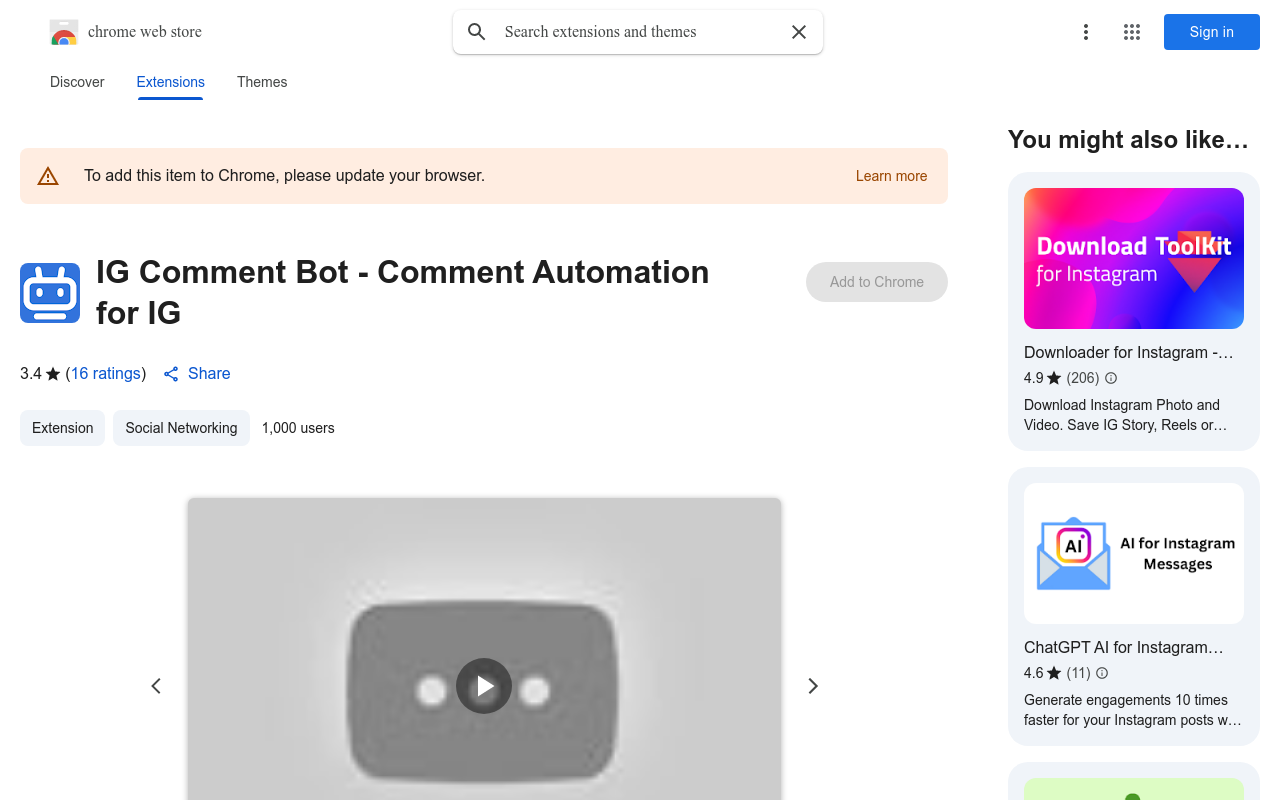Viewport: 1280px width, 800px height.
Task: Click the update your browser warning message
Action: [x=284, y=176]
